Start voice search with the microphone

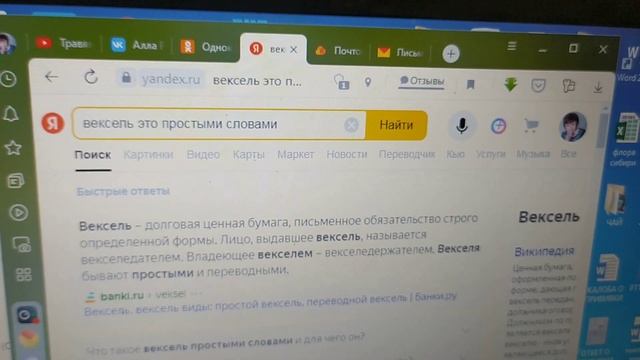click(462, 126)
